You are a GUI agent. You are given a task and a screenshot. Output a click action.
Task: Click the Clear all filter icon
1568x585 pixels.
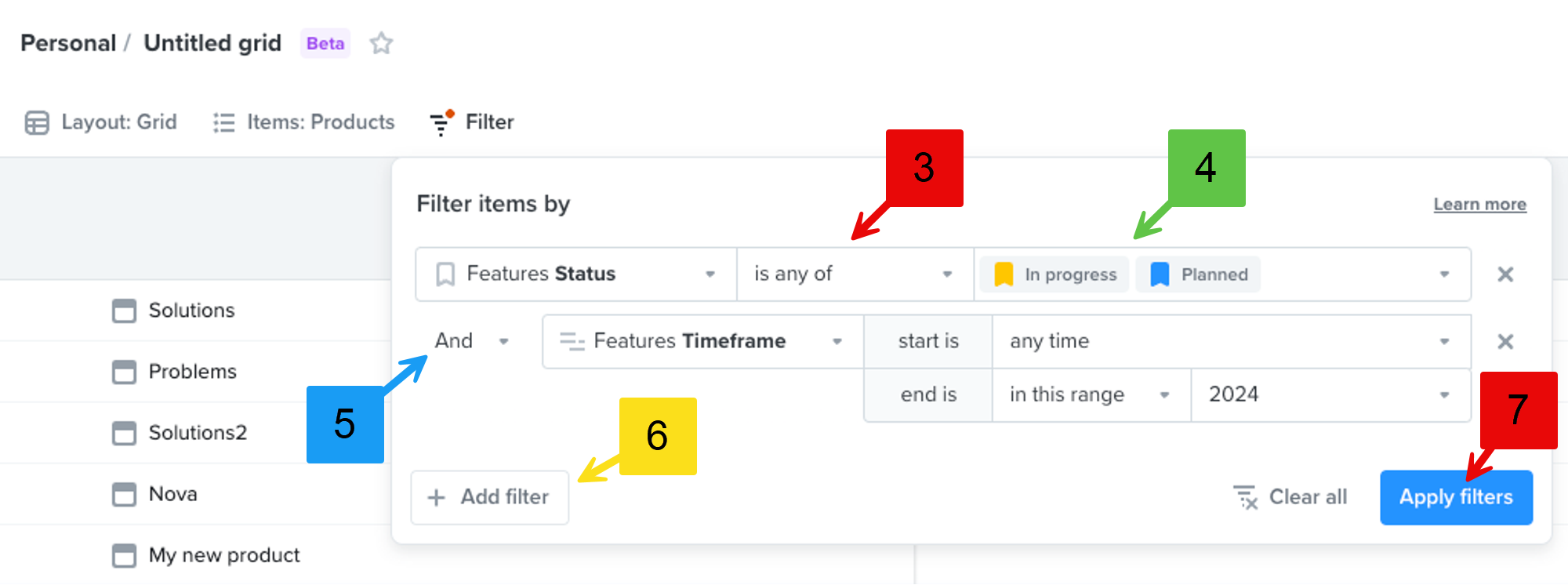click(1245, 496)
